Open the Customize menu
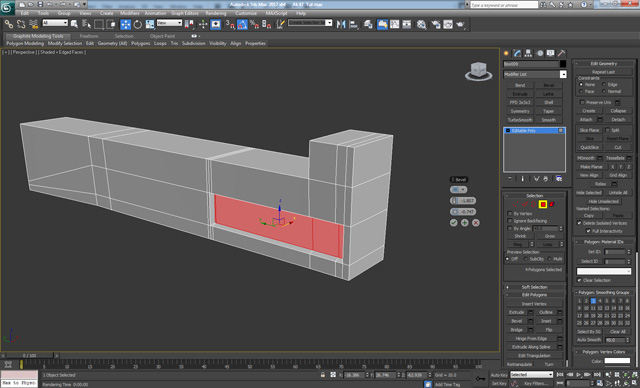The width and height of the screenshot is (640, 388). (246, 13)
